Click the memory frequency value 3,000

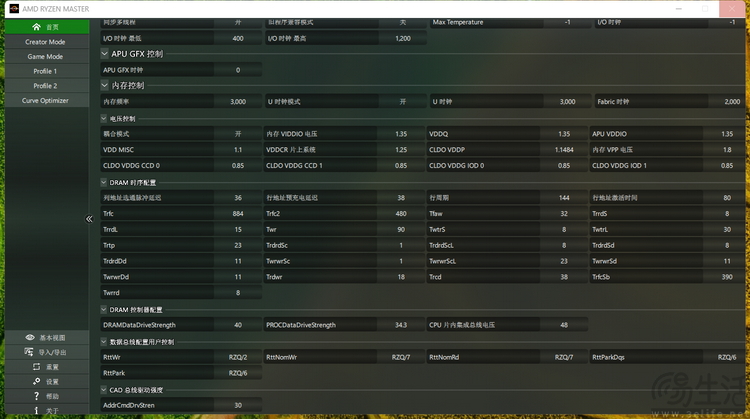(238, 101)
